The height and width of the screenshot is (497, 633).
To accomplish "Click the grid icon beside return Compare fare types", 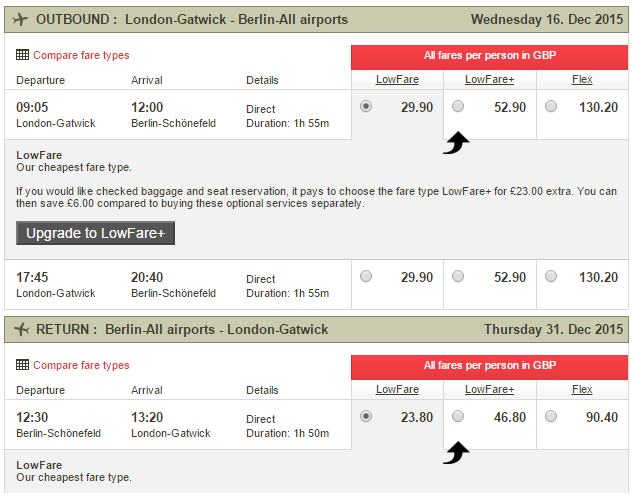I will point(22,365).
